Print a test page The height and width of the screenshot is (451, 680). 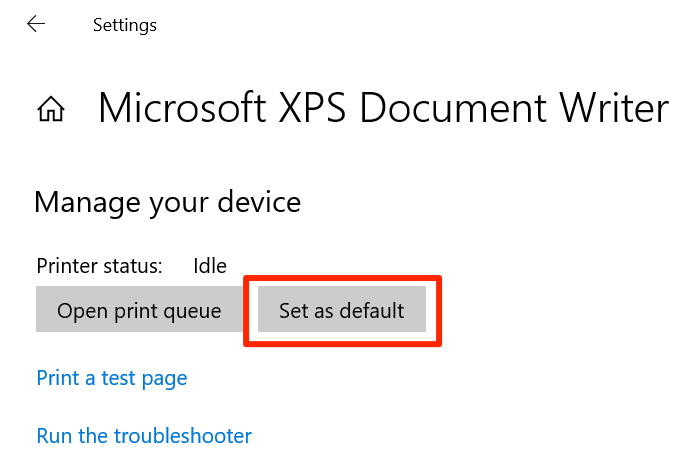[112, 378]
